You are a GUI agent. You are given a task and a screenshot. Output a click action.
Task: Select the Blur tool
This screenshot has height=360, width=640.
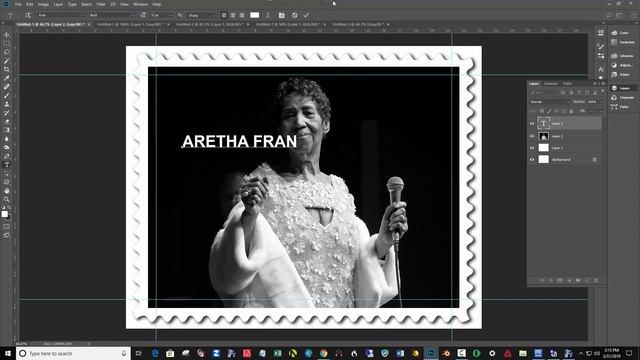(x=7, y=139)
